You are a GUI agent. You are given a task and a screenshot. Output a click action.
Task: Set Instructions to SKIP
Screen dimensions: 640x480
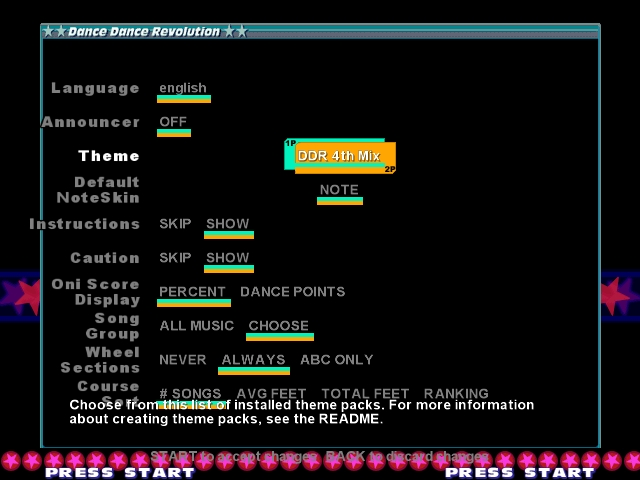coord(175,224)
